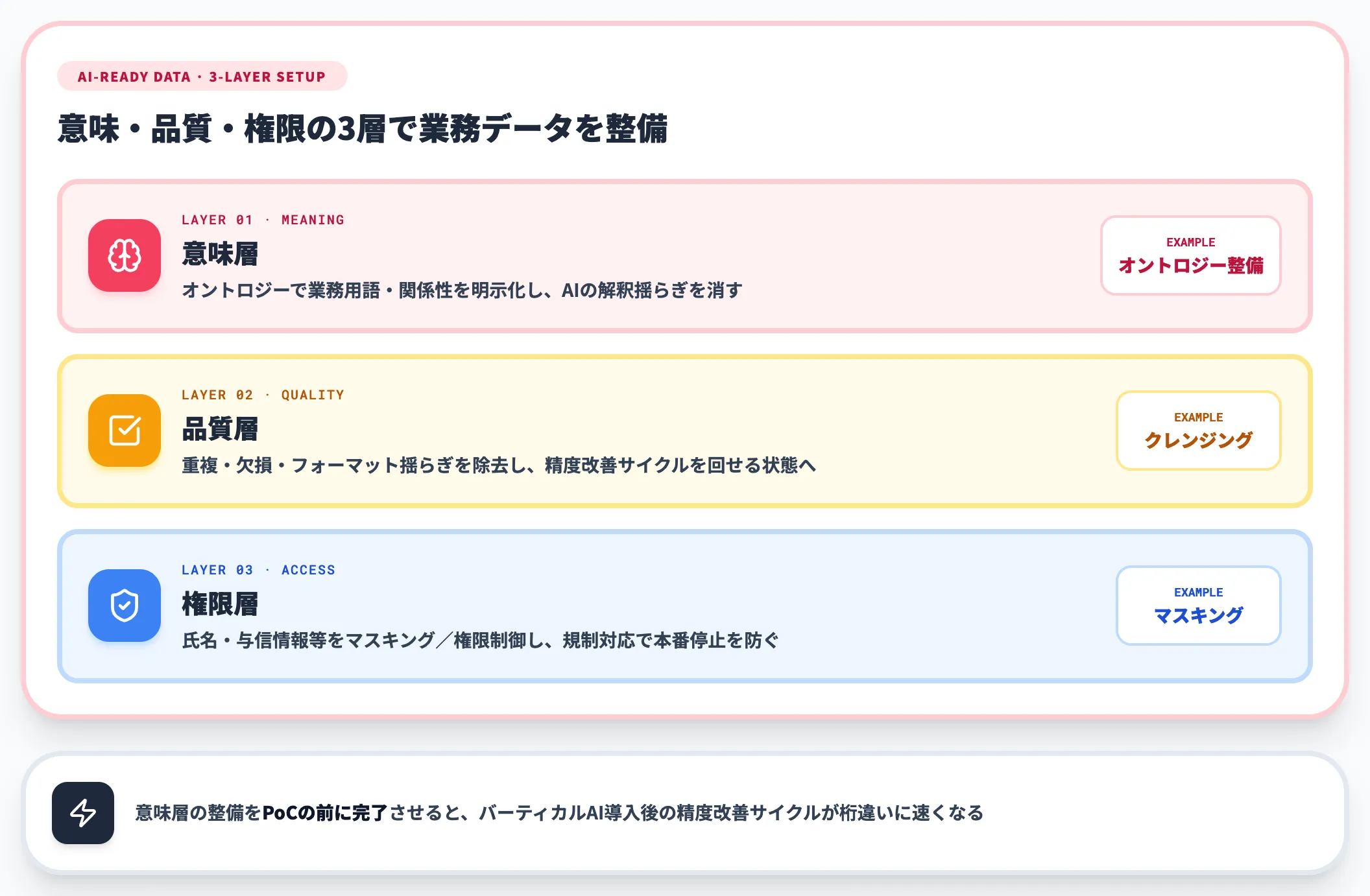Click the description starting with 重複・欠損・フォーマット
The image size is (1370, 896).
[x=499, y=465]
